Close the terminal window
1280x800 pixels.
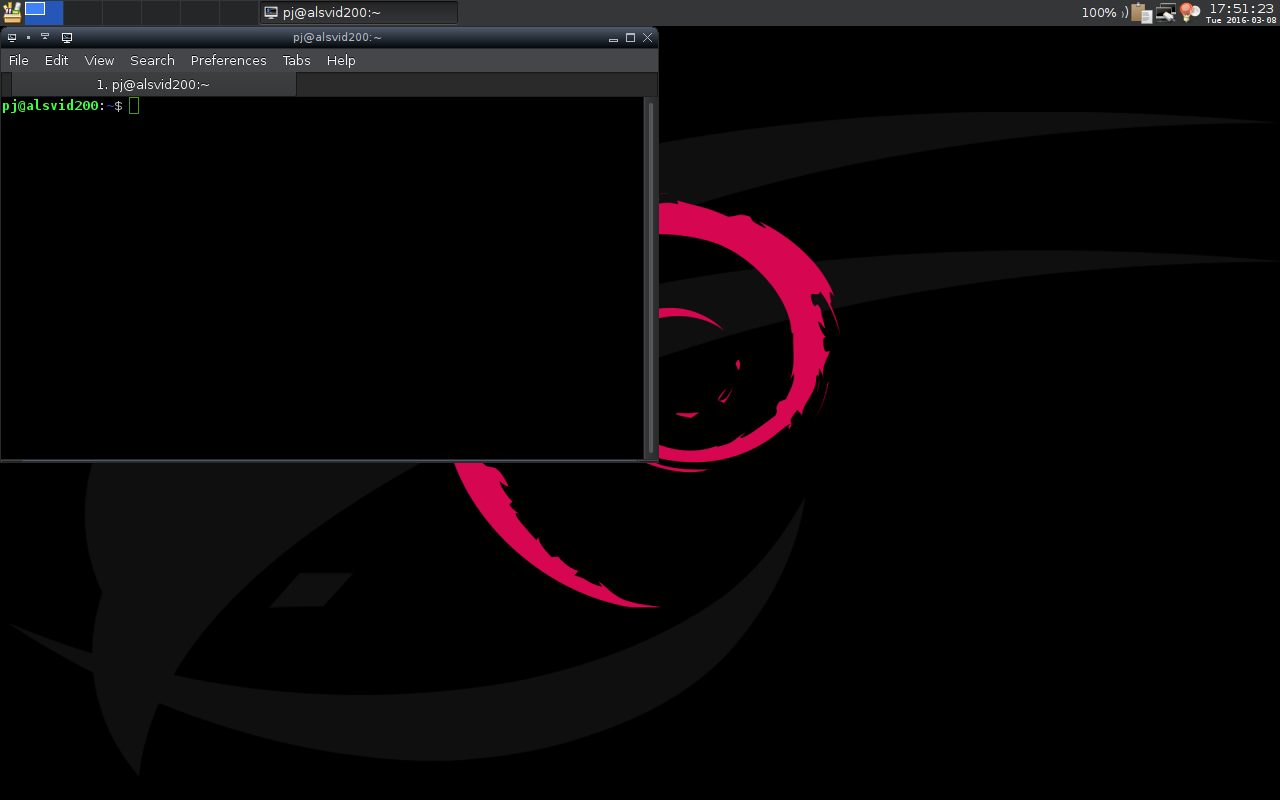pos(648,37)
